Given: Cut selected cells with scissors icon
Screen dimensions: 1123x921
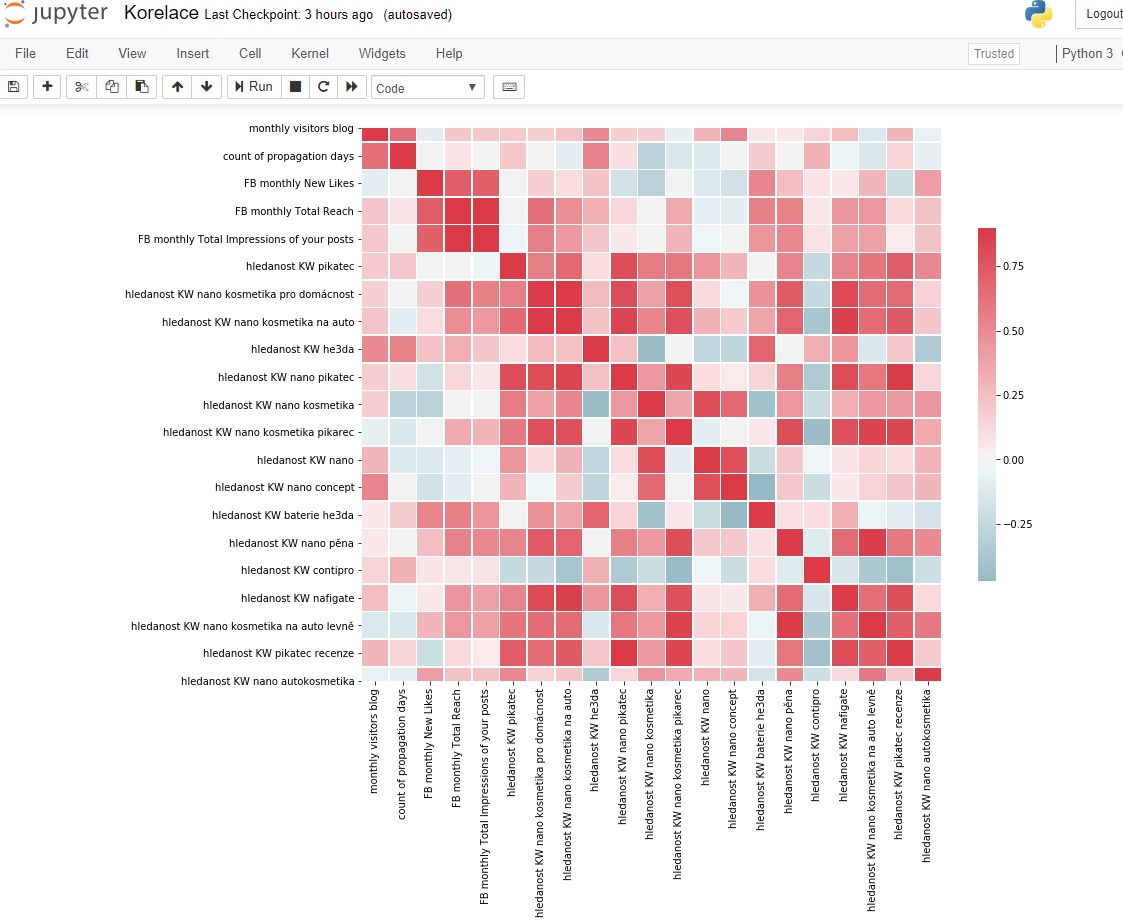Looking at the screenshot, I should tap(82, 87).
